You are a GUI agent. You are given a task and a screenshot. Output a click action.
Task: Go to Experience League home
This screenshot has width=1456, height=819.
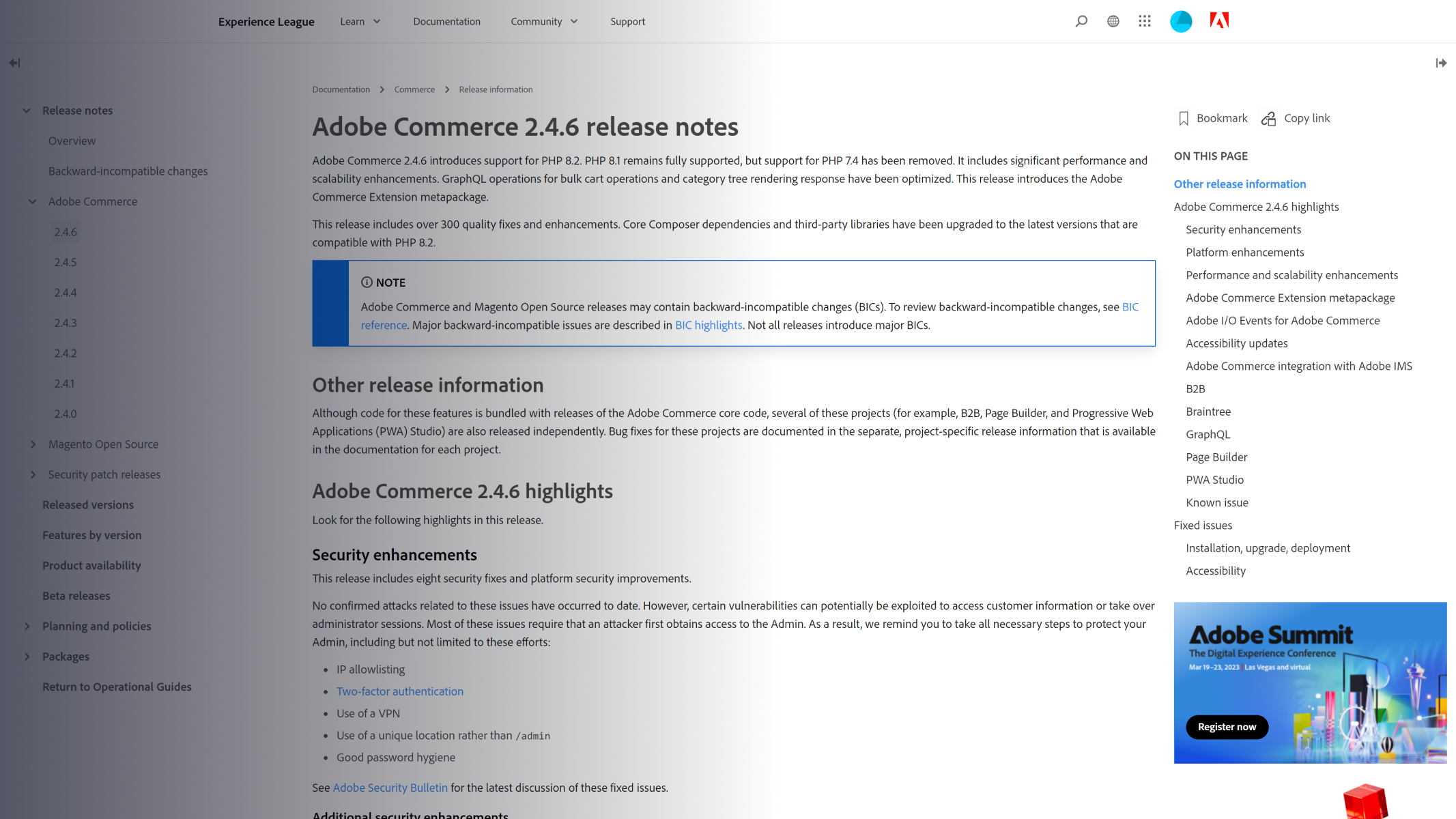pyautogui.click(x=266, y=21)
